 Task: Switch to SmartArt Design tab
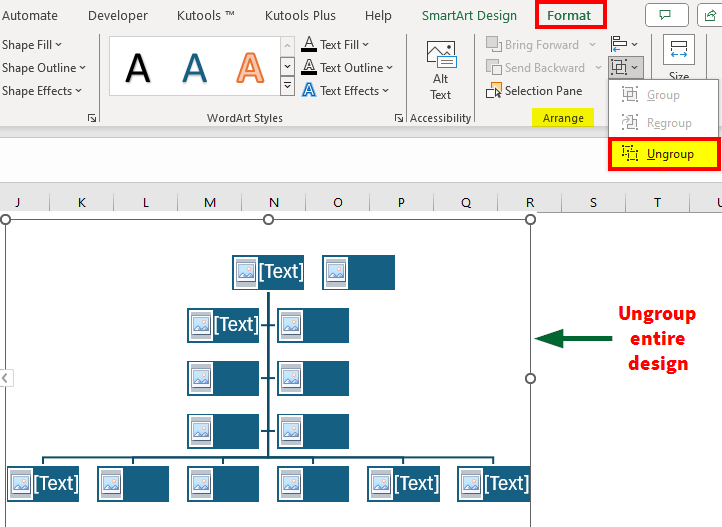[x=469, y=16]
